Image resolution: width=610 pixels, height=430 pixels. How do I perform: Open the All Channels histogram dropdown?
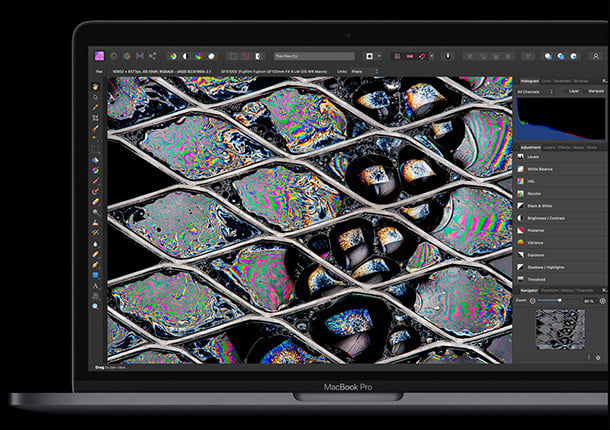tap(535, 92)
